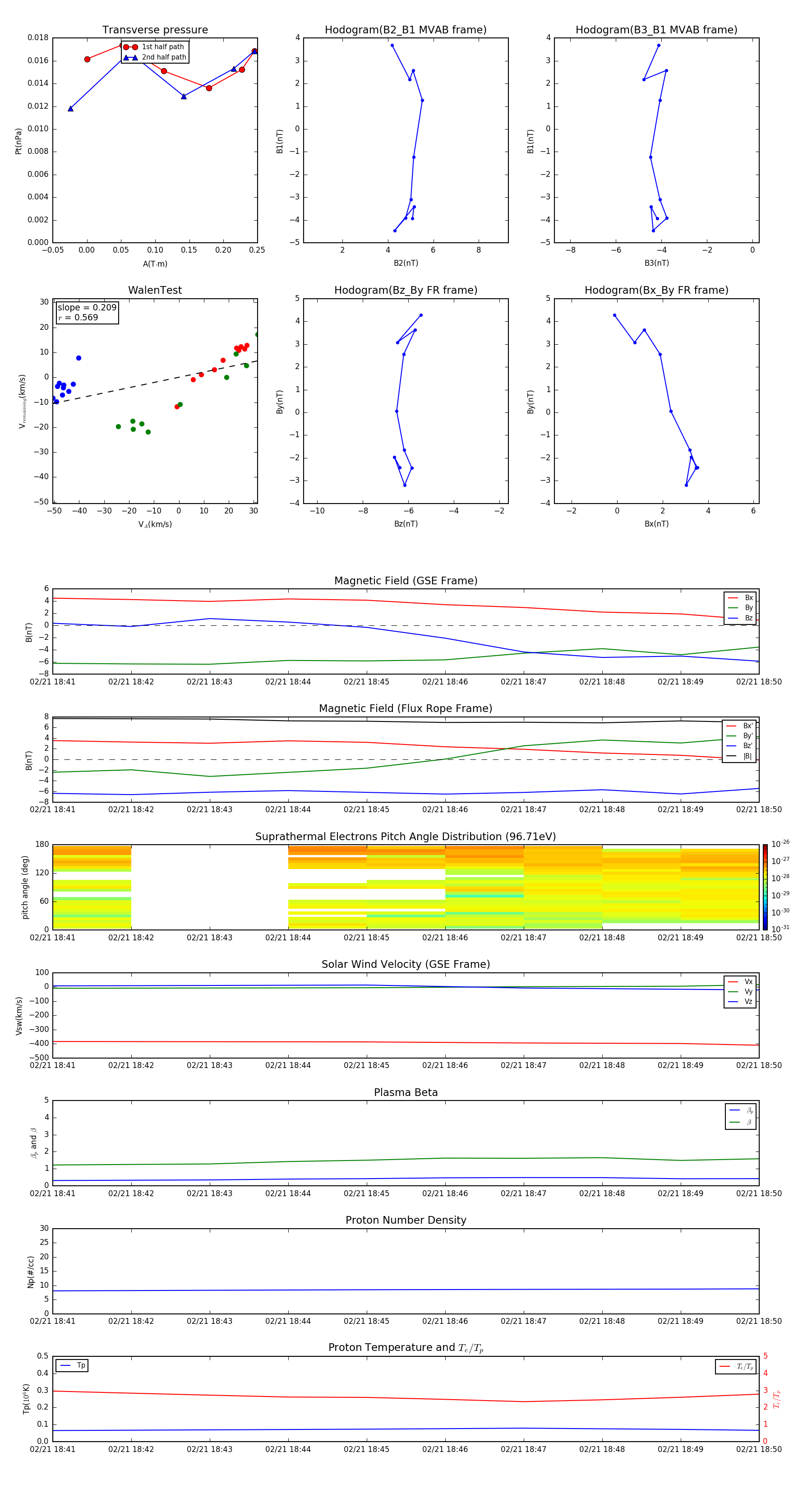Click the By entry in GSE magnetic field legend
The width and height of the screenshot is (812, 1489).
[x=740, y=607]
